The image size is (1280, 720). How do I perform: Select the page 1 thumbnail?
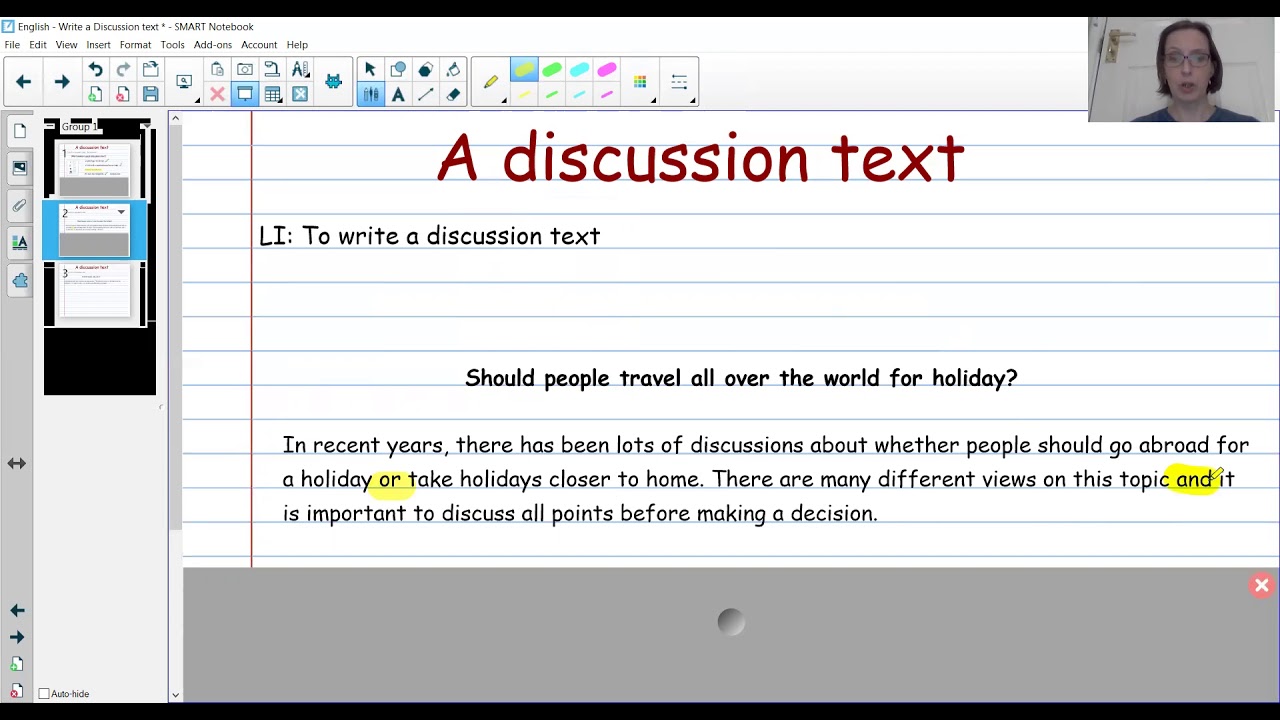click(x=93, y=169)
